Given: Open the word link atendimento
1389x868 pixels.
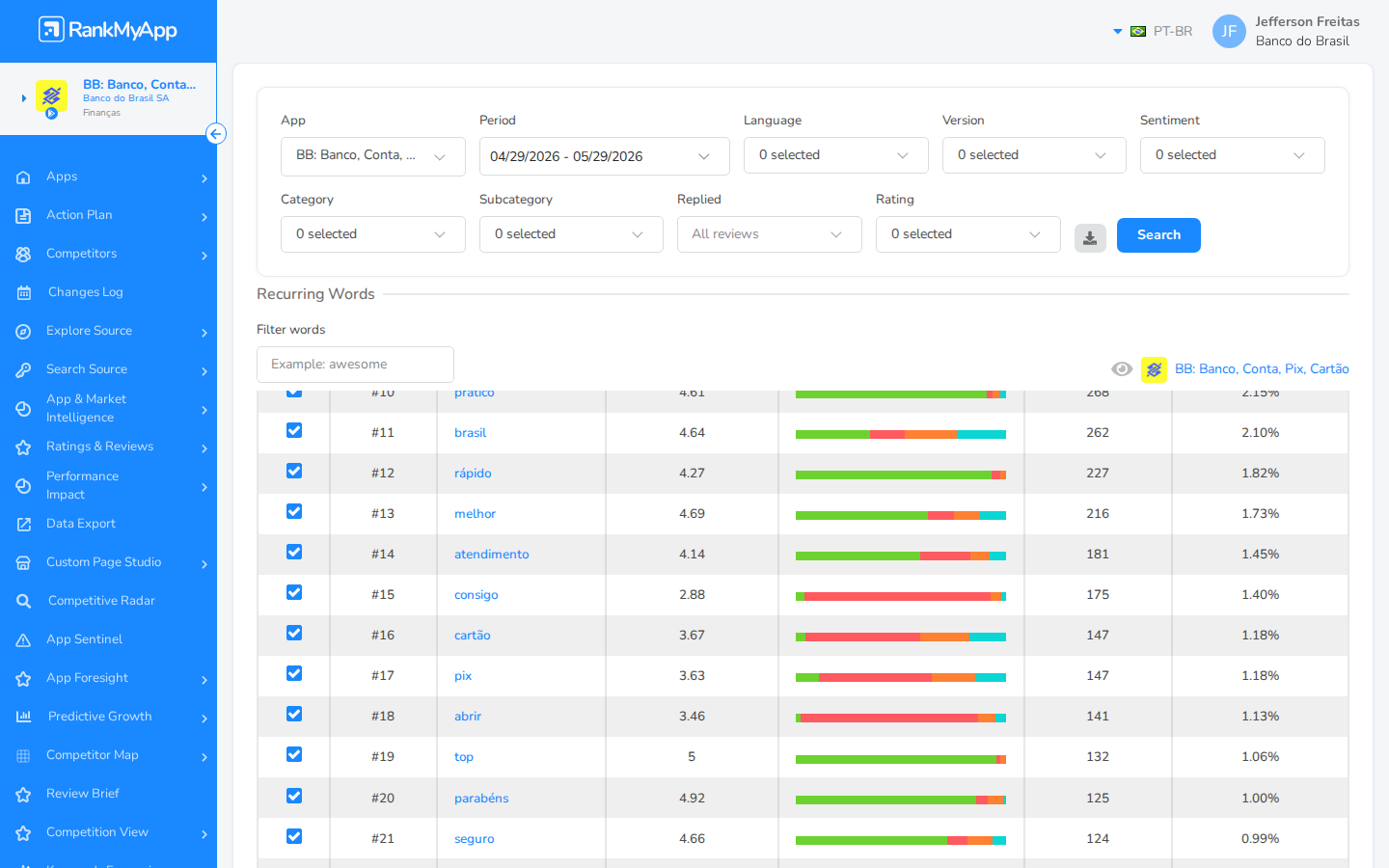Looking at the screenshot, I should click(491, 555).
